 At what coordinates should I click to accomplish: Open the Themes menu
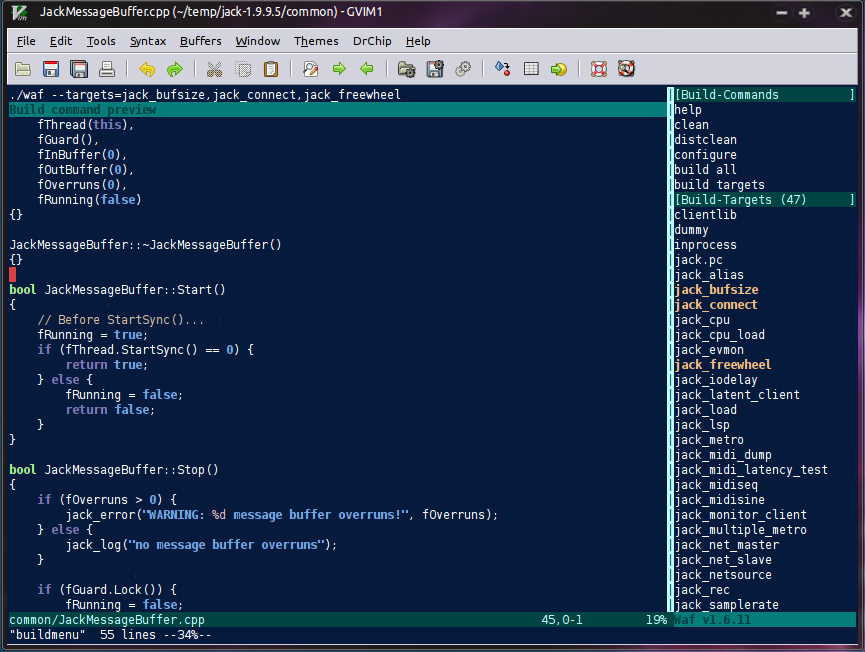tap(316, 41)
